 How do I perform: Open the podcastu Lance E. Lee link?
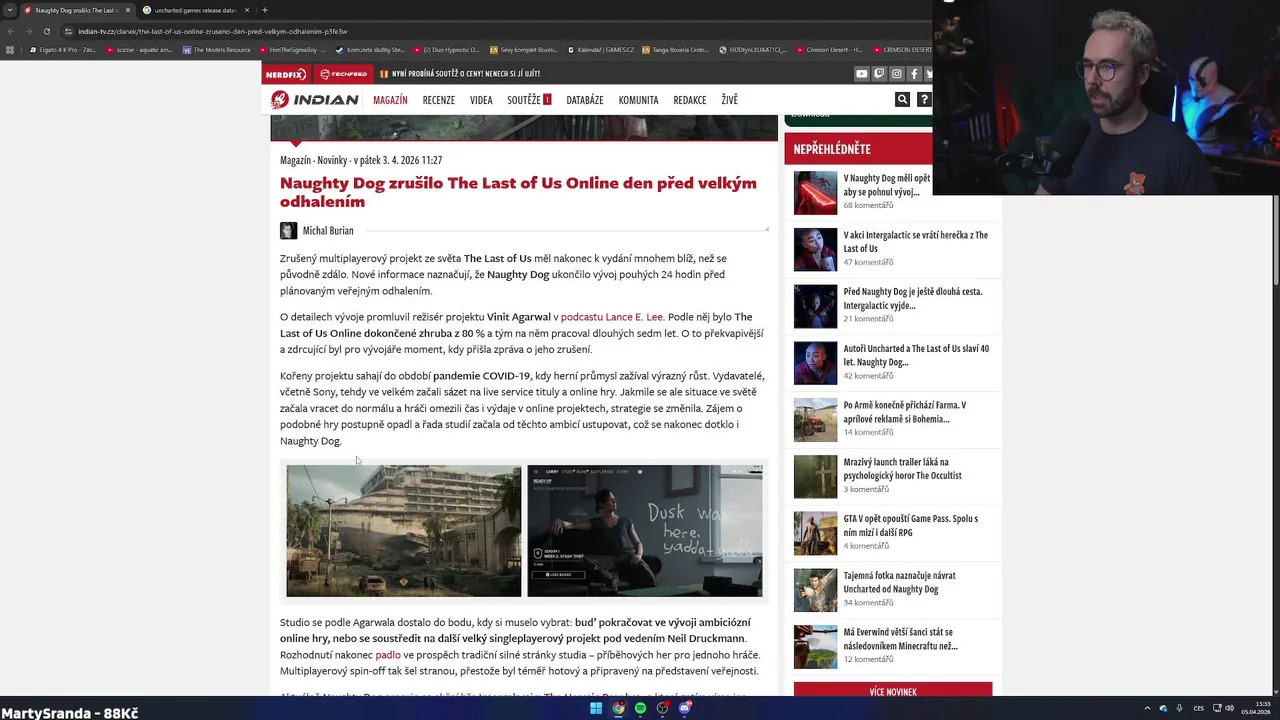point(612,317)
